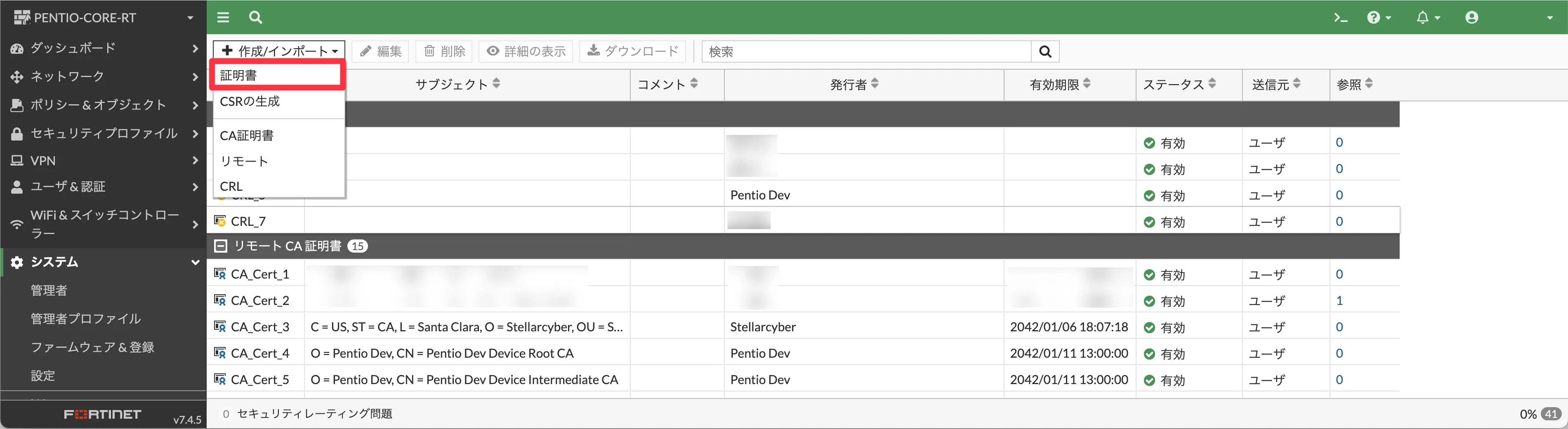Open the notifications bell menu

click(x=1427, y=18)
